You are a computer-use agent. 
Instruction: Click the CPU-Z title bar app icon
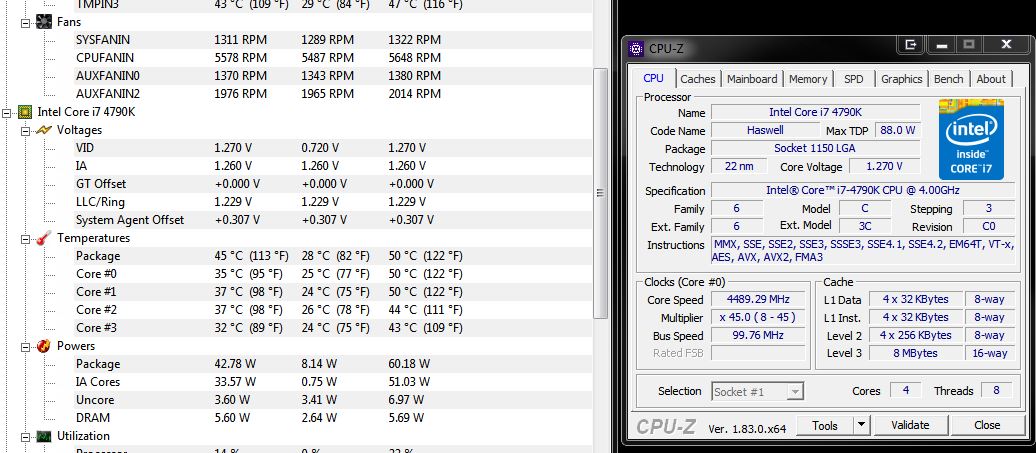pyautogui.click(x=636, y=48)
